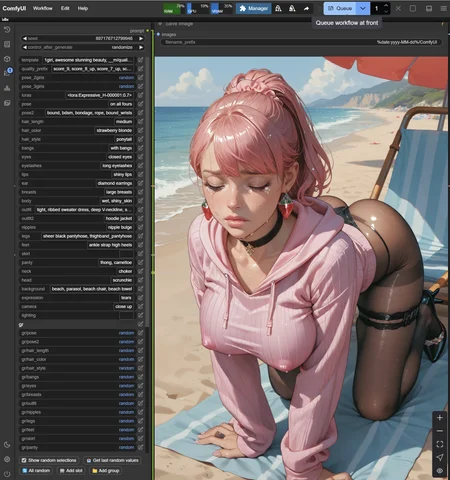Click the edit icon on the hair_color row
Image resolution: width=450 pixels, height=480 pixels.
[x=141, y=130]
